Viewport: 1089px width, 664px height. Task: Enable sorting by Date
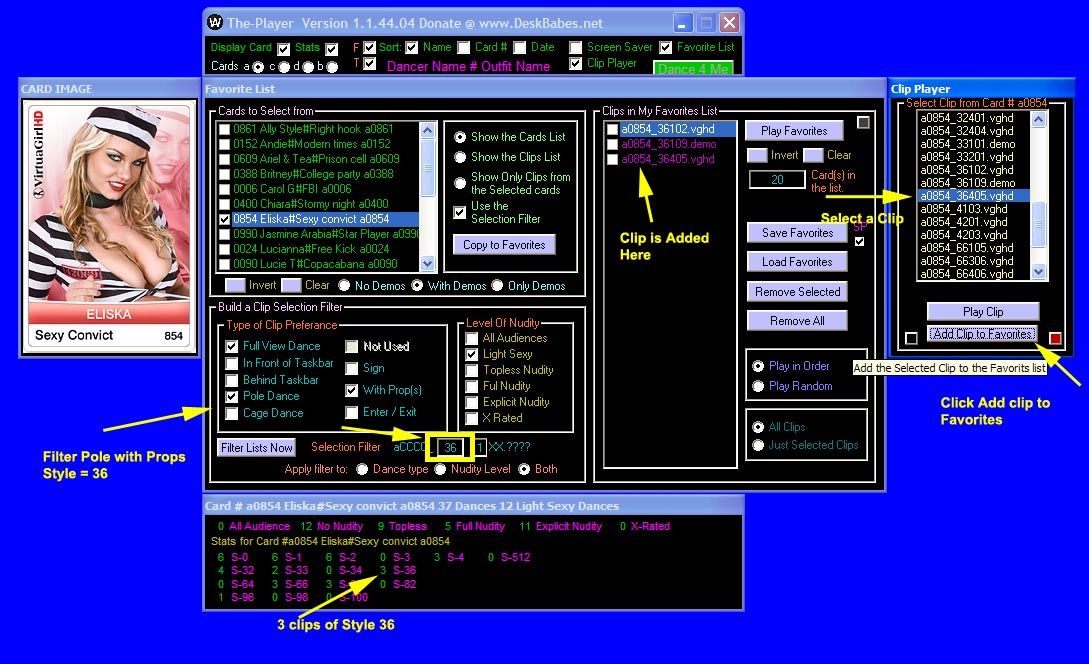point(519,48)
